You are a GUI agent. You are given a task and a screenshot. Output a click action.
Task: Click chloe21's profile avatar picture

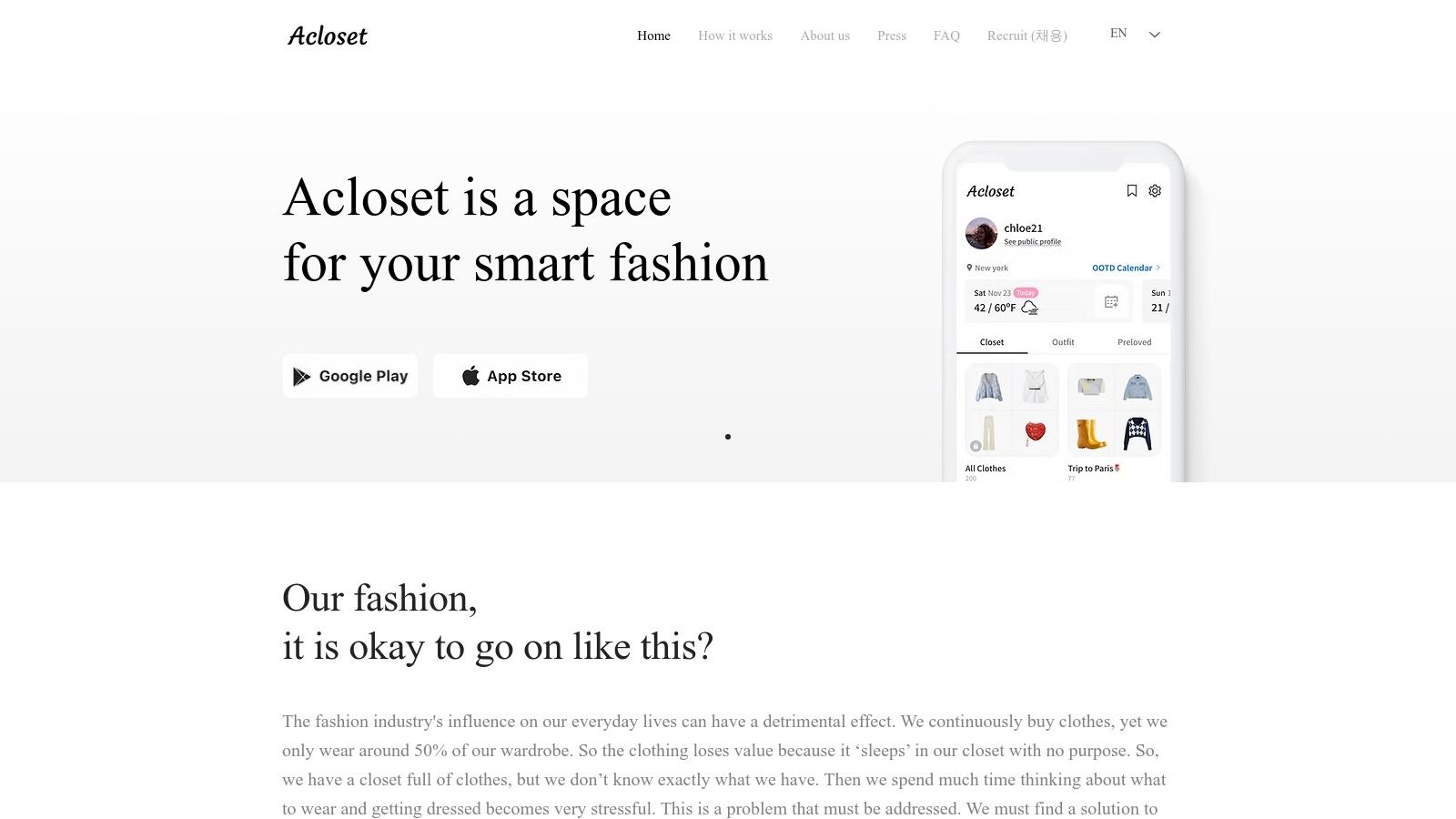(981, 233)
